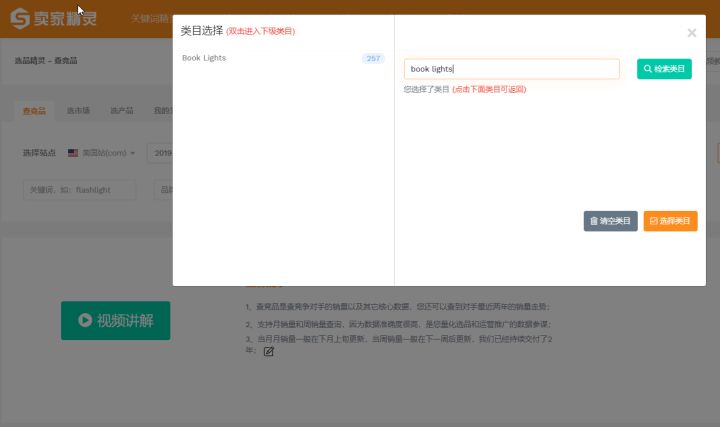720x427 pixels.
Task: Click the 检索类目 search button
Action: [664, 69]
